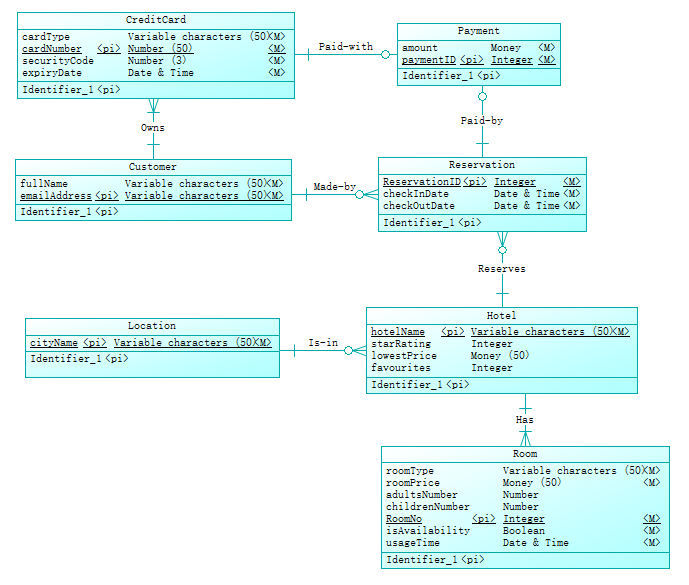This screenshot has height=585, width=689.
Task: Select the CreditCard entity title
Action: tap(155, 20)
